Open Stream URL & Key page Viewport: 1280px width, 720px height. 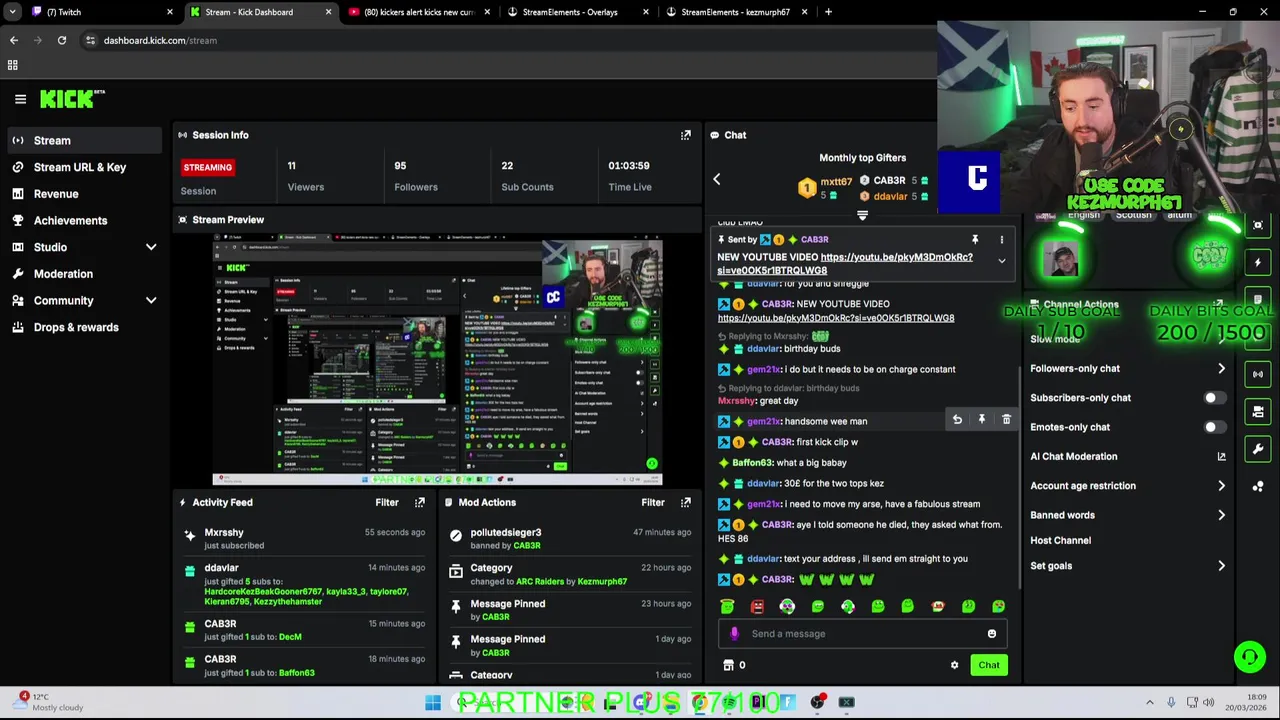click(82, 167)
